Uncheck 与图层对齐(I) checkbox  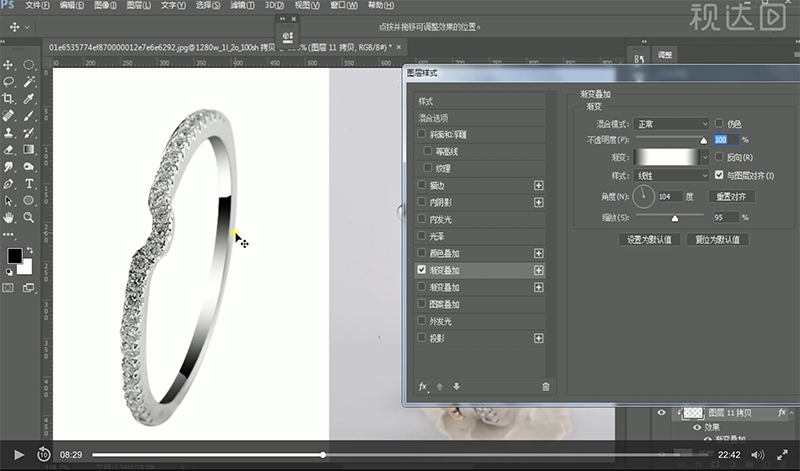coord(719,175)
